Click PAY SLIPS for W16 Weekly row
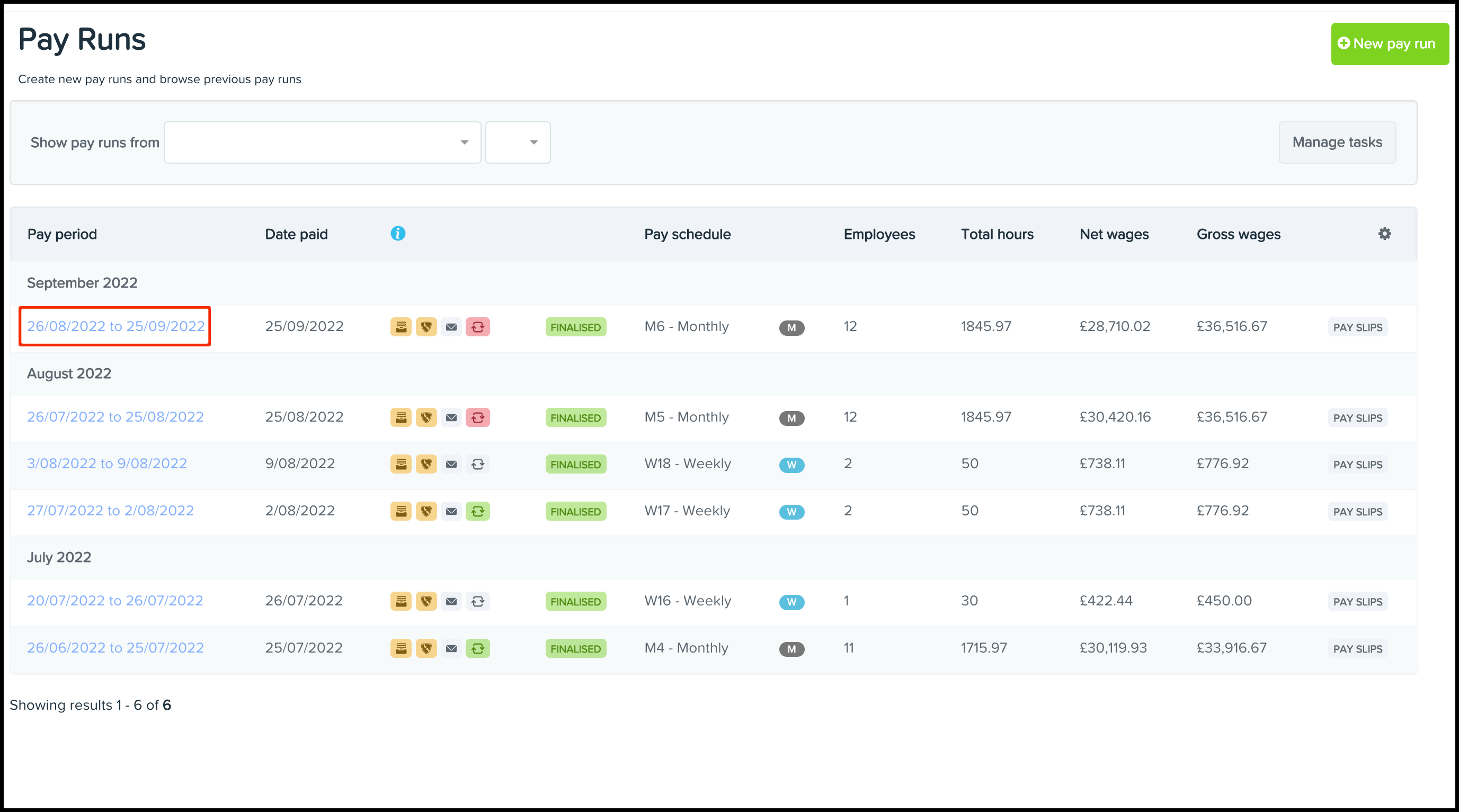This screenshot has height=812, width=1459. point(1357,601)
